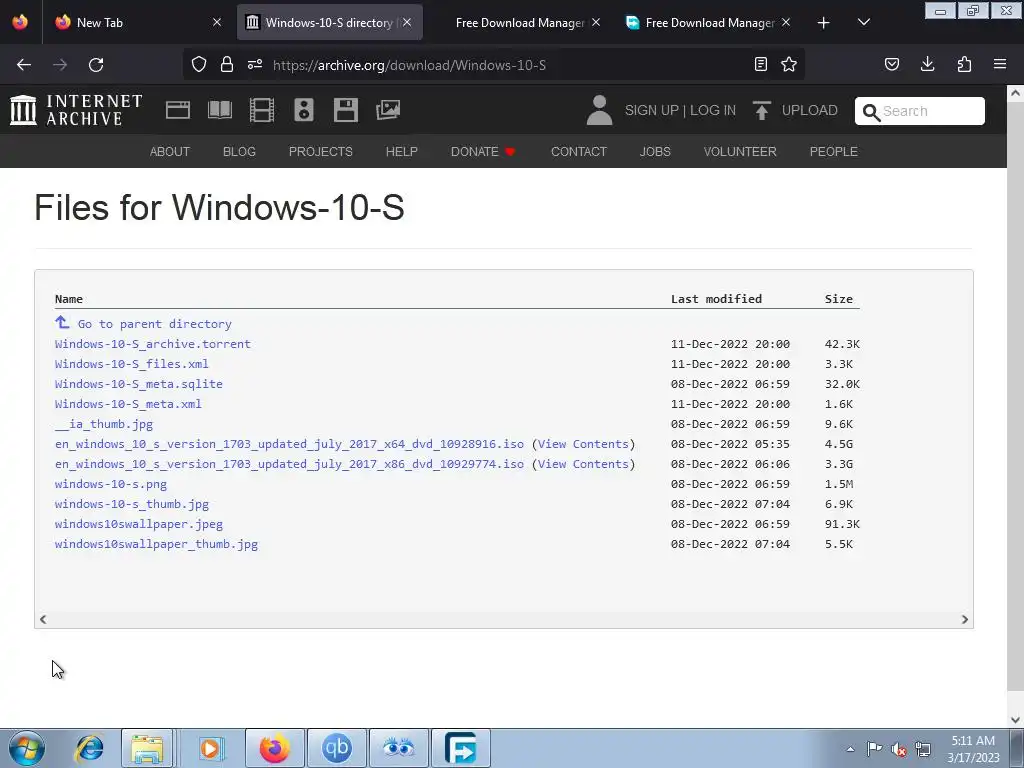Viewport: 1024px width, 768px height.
Task: Click Go to parent directory link
Action: click(x=144, y=323)
